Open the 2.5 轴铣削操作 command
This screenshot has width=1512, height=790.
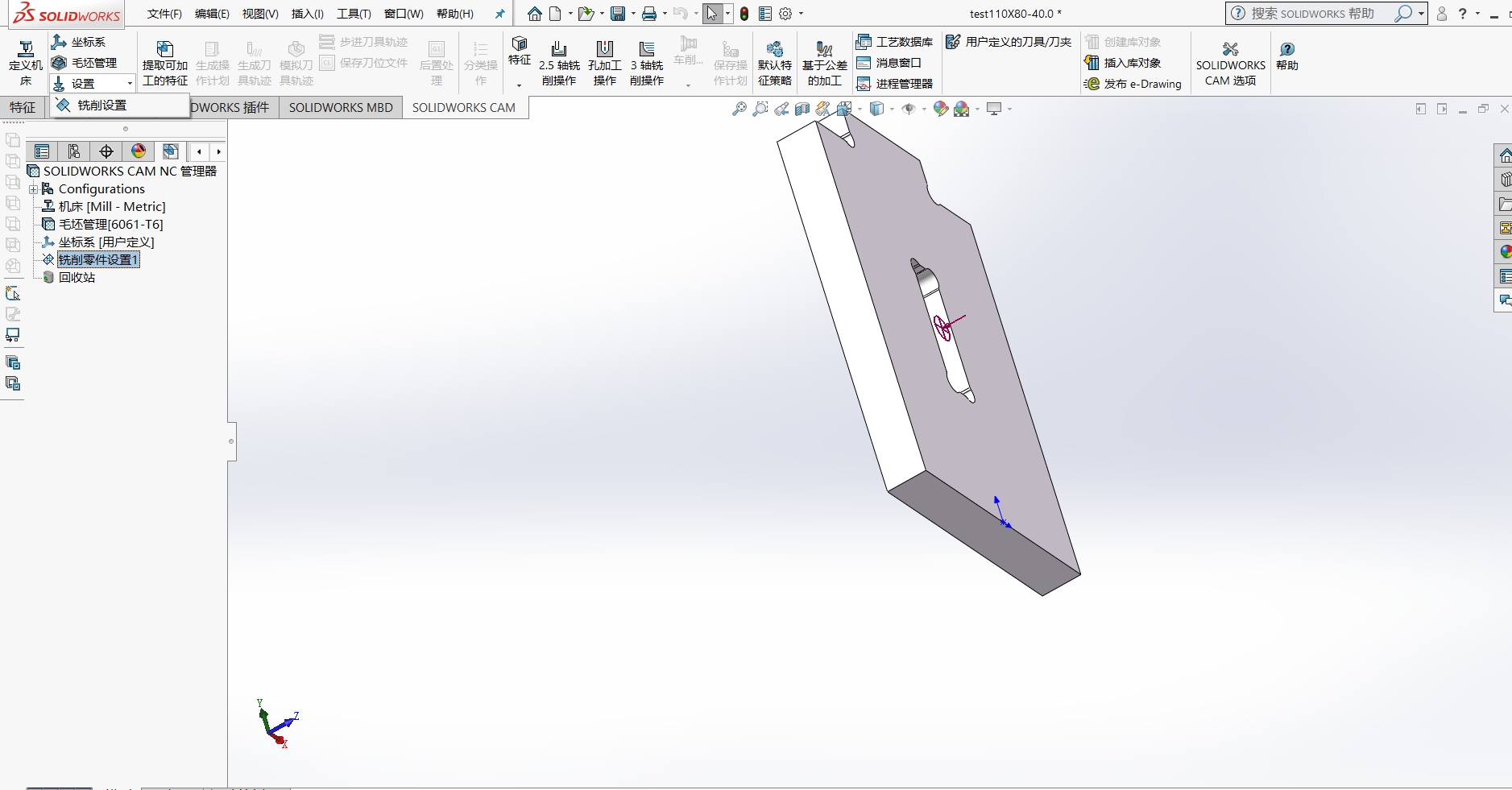coord(559,64)
